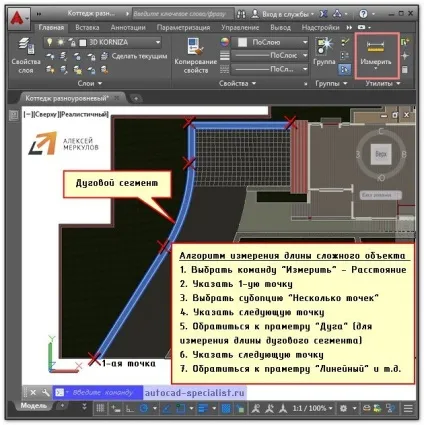This screenshot has width=424, height=425.
Task: Click the group edit icon
Action: pos(345,55)
